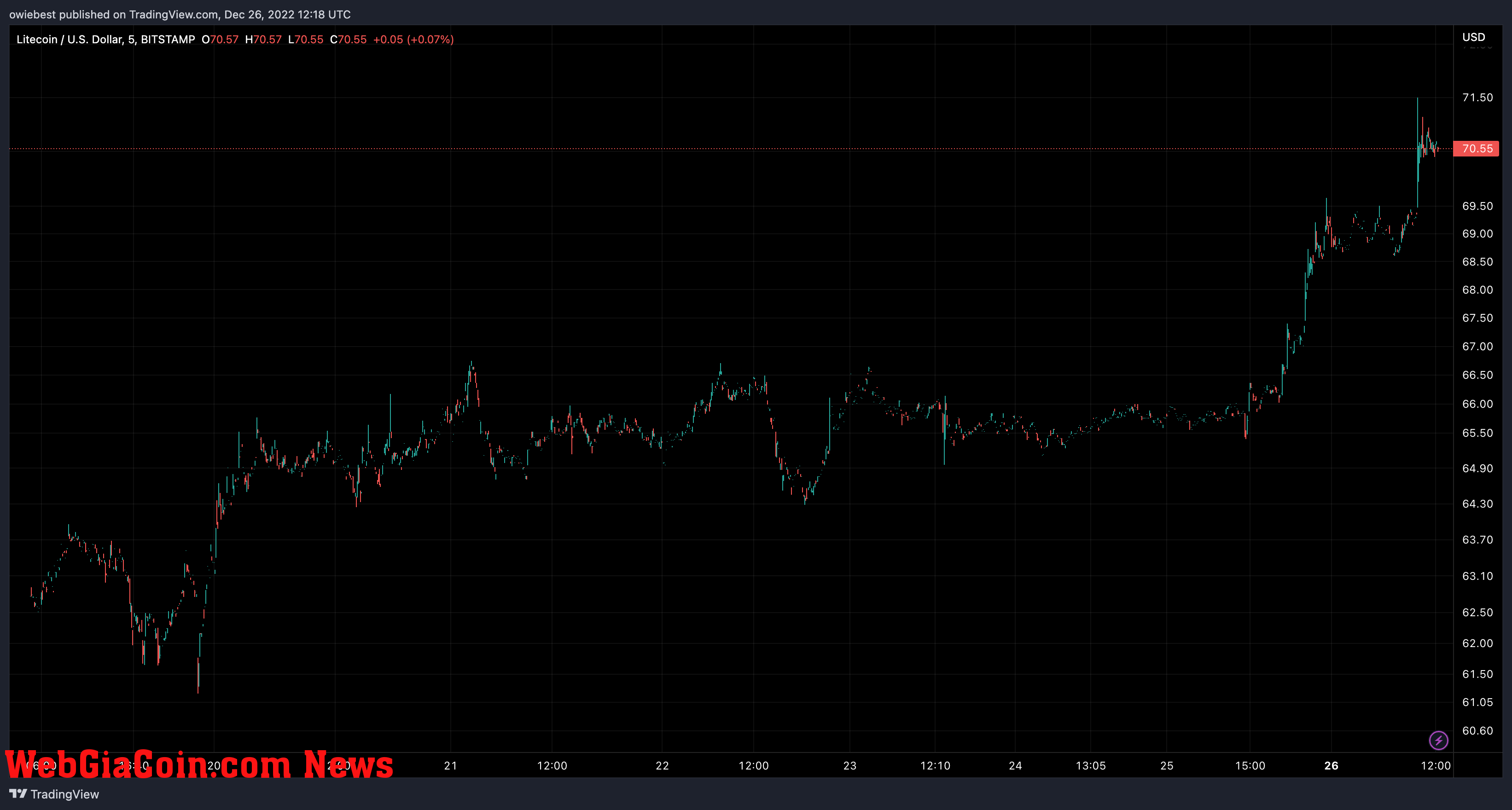Click the 21 date label on time axis

[x=451, y=765]
